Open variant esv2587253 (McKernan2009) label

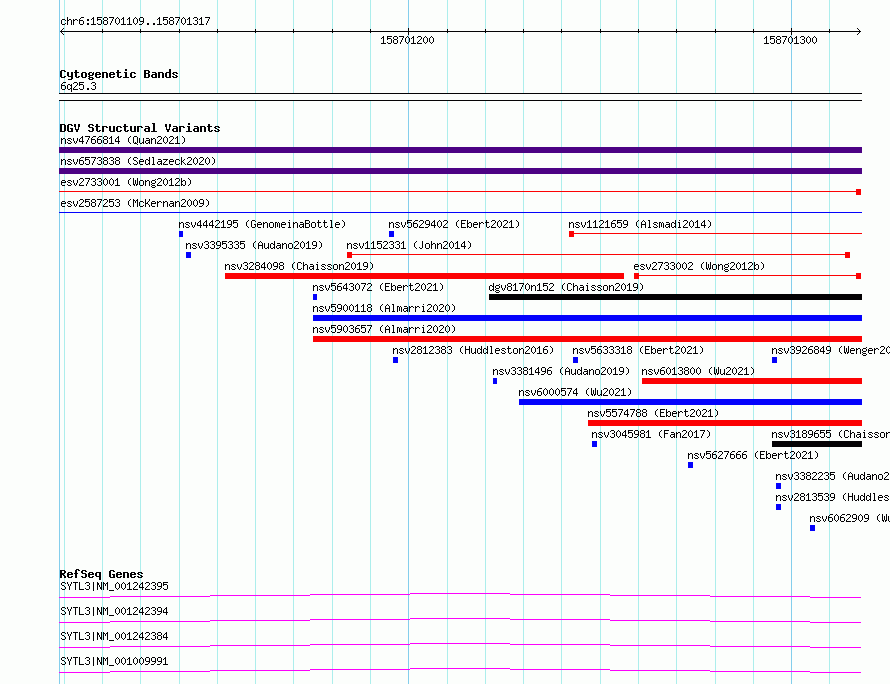[x=135, y=203]
